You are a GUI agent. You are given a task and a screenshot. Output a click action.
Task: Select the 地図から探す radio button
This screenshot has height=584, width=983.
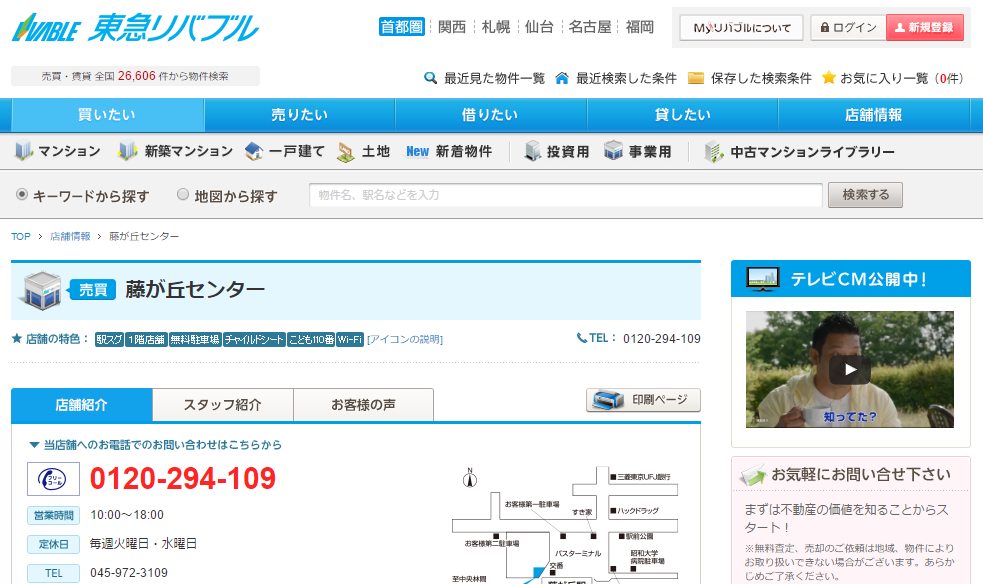point(183,194)
